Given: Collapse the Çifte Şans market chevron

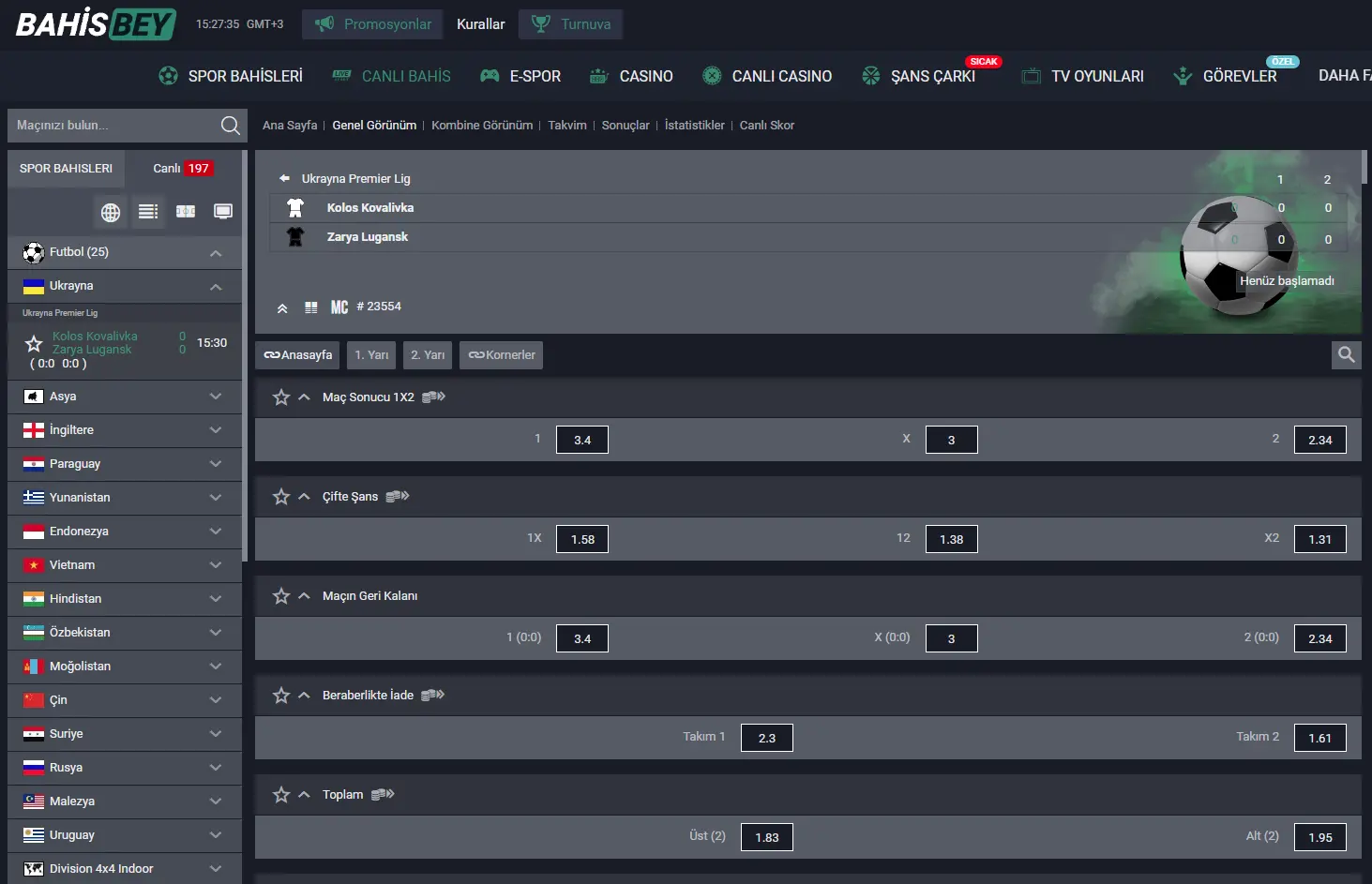Looking at the screenshot, I should 304,497.
